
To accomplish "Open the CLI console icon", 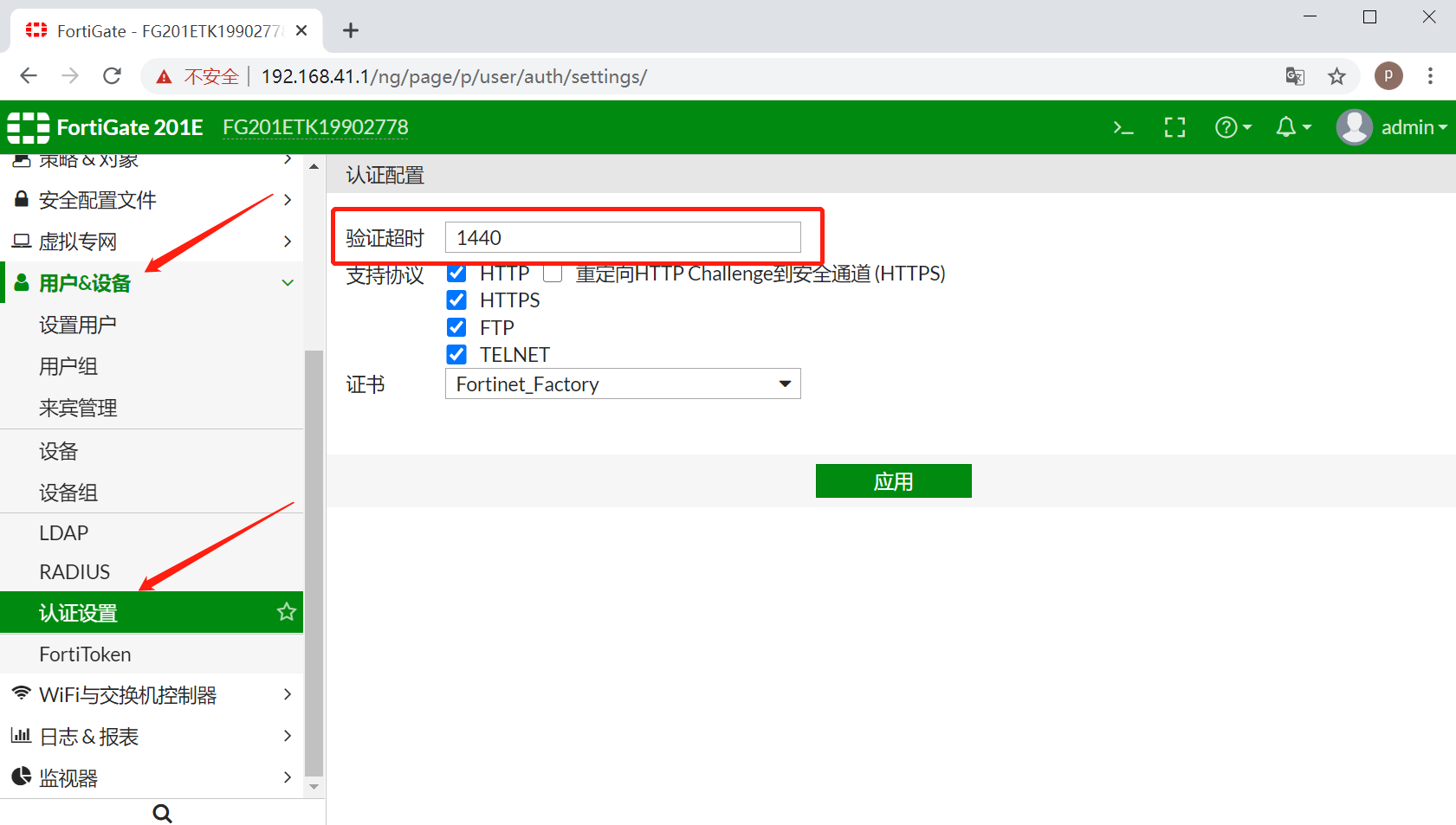I will pyautogui.click(x=1123, y=128).
